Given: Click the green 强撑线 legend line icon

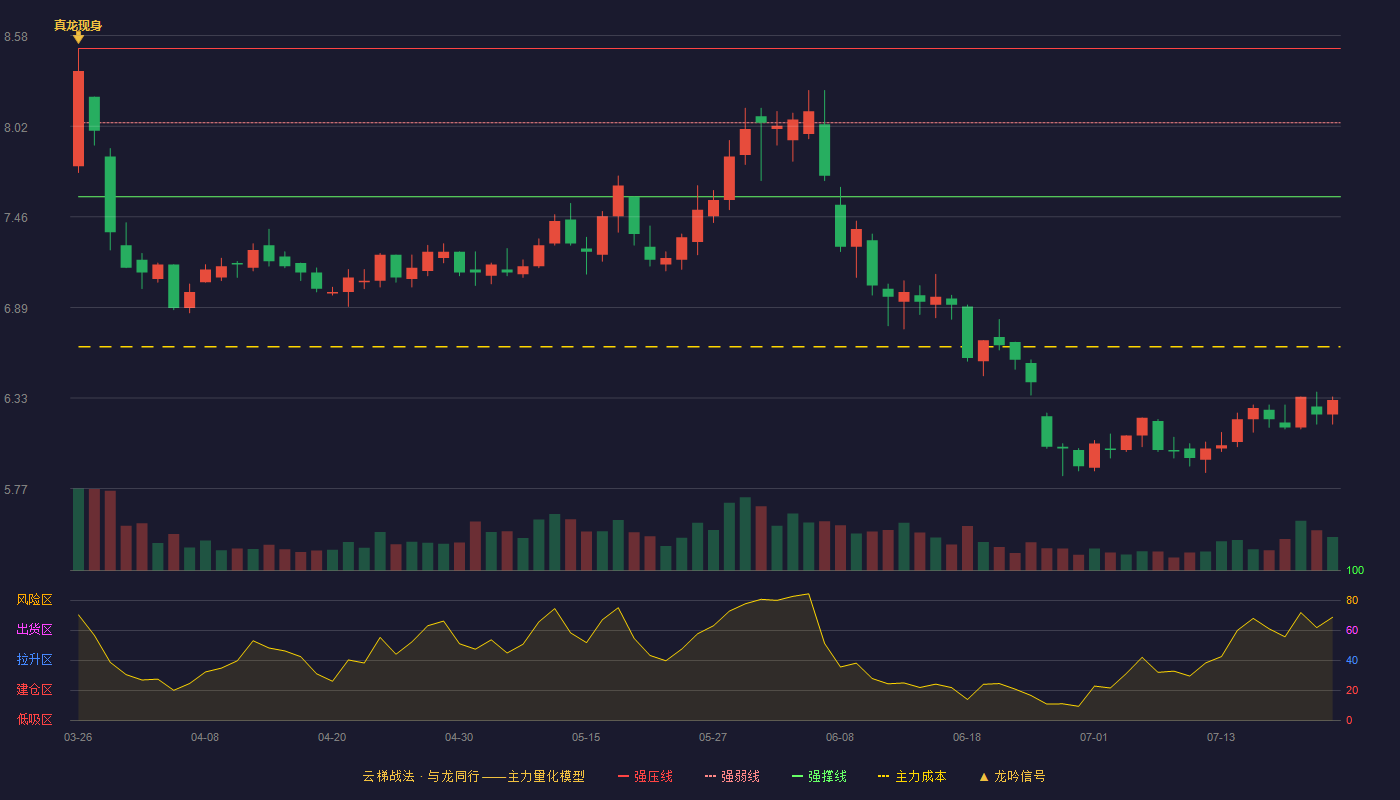Looking at the screenshot, I should click(797, 776).
